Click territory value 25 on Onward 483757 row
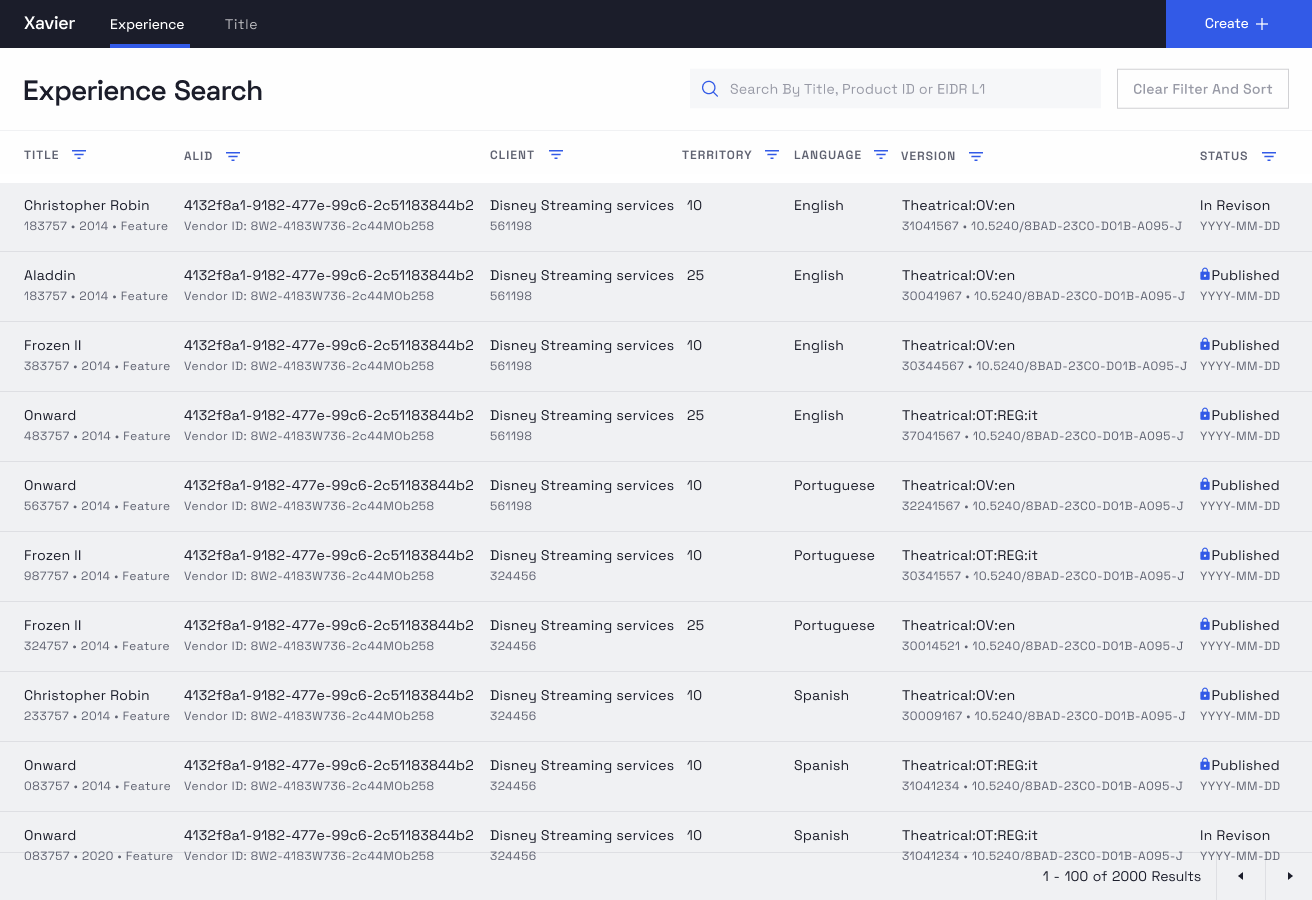Viewport: 1312px width, 900px height. (696, 415)
